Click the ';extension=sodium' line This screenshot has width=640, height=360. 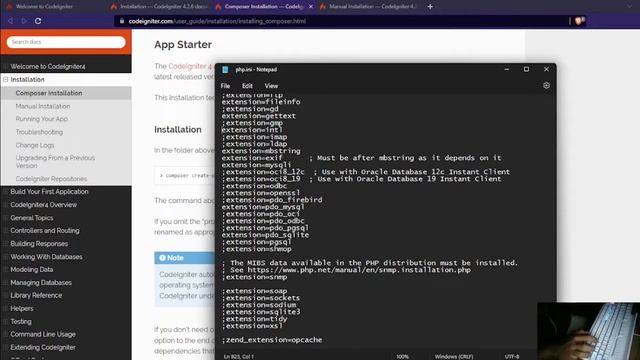259,305
